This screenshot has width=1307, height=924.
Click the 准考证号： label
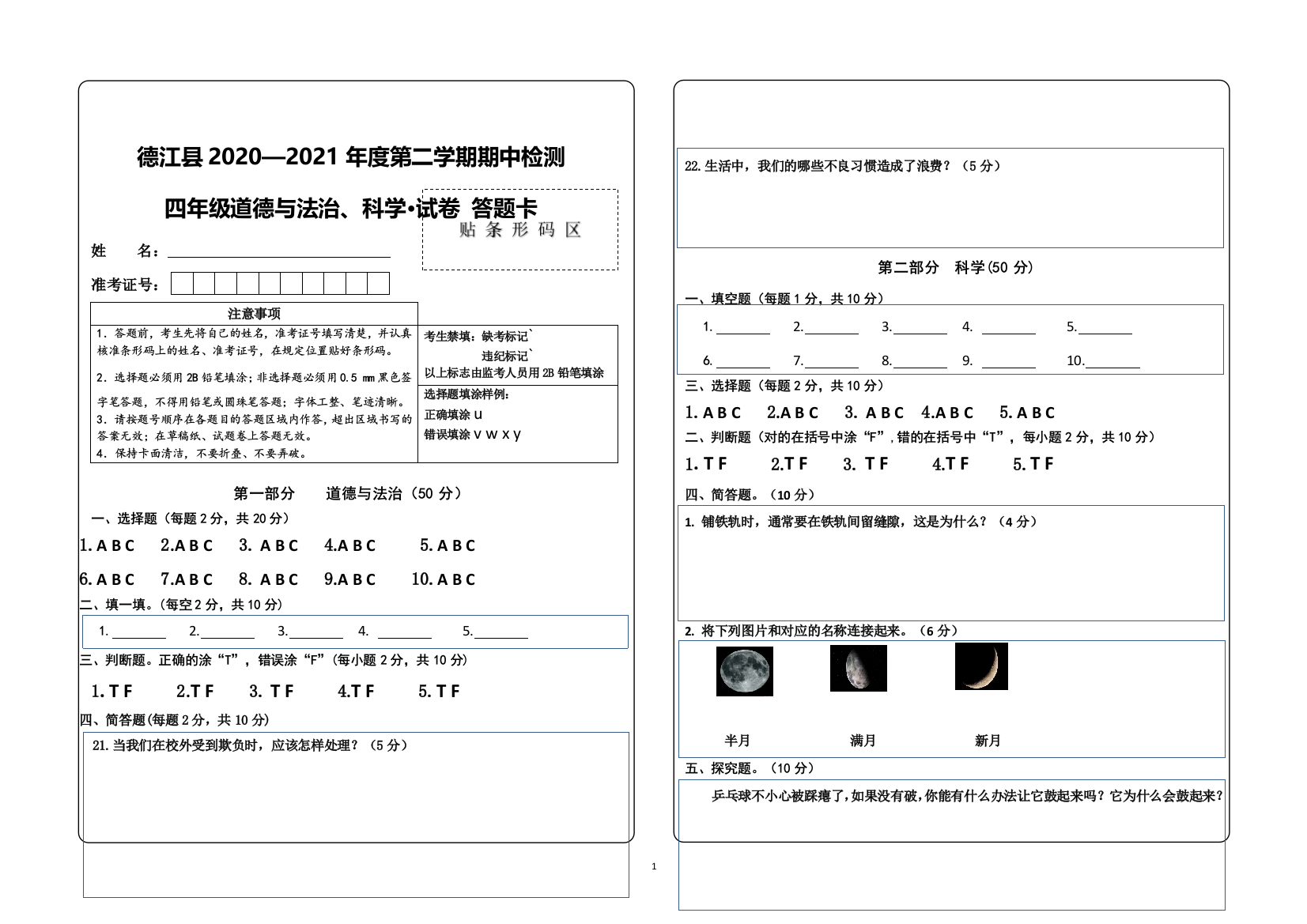(x=126, y=285)
